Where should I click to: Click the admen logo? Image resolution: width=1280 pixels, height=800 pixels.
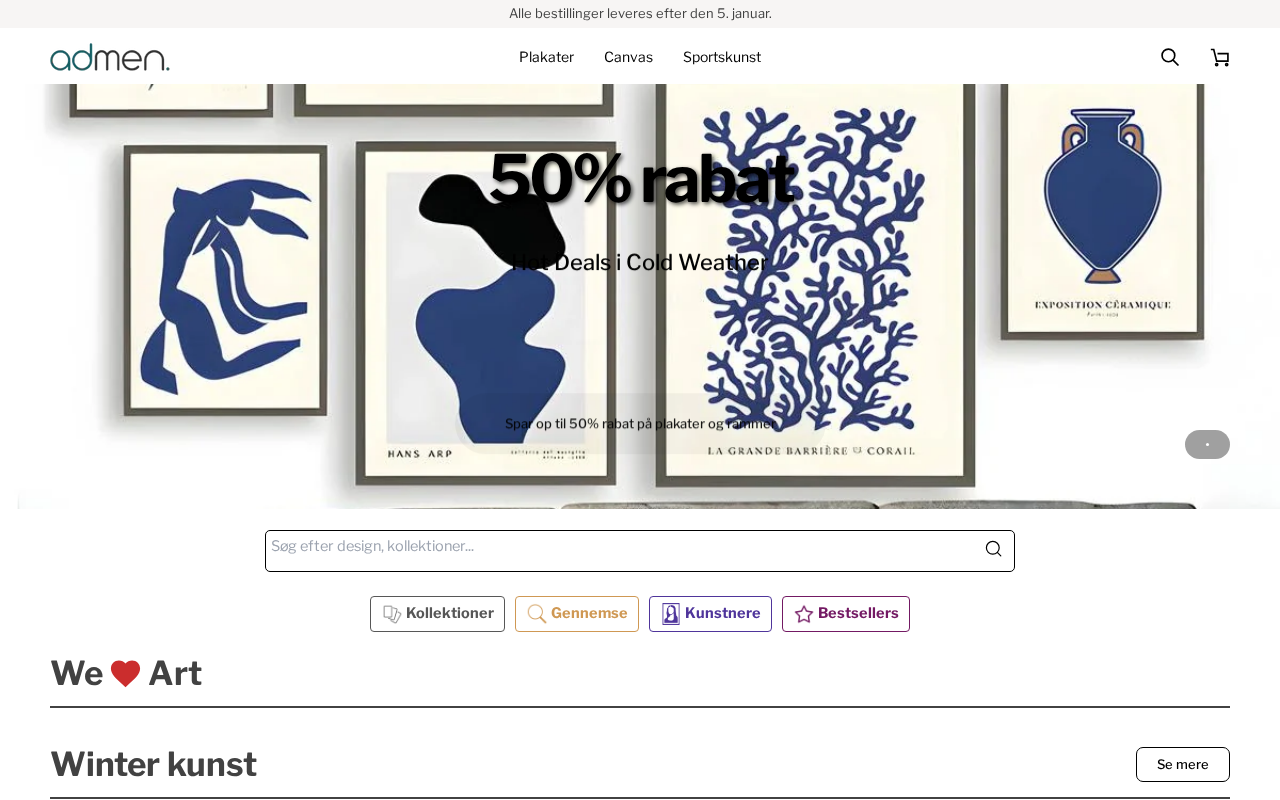point(110,57)
